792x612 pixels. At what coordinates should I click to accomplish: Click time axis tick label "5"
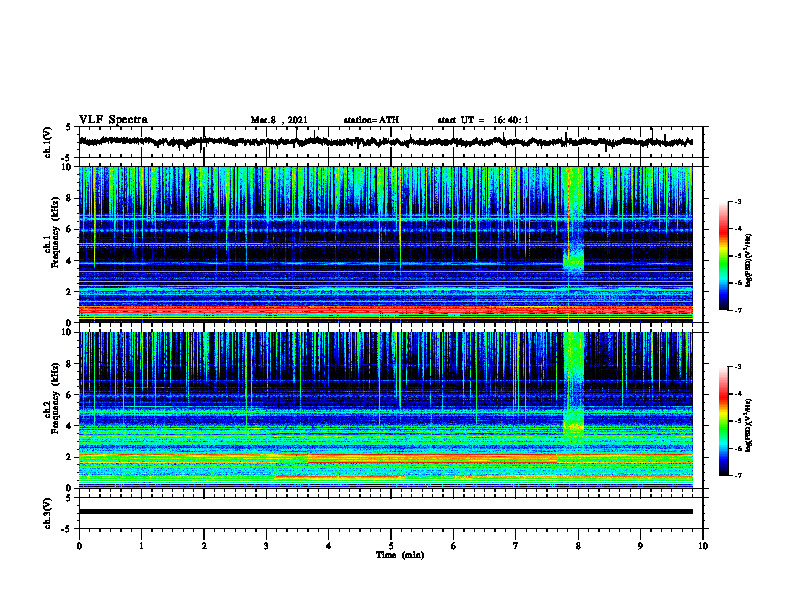(391, 546)
